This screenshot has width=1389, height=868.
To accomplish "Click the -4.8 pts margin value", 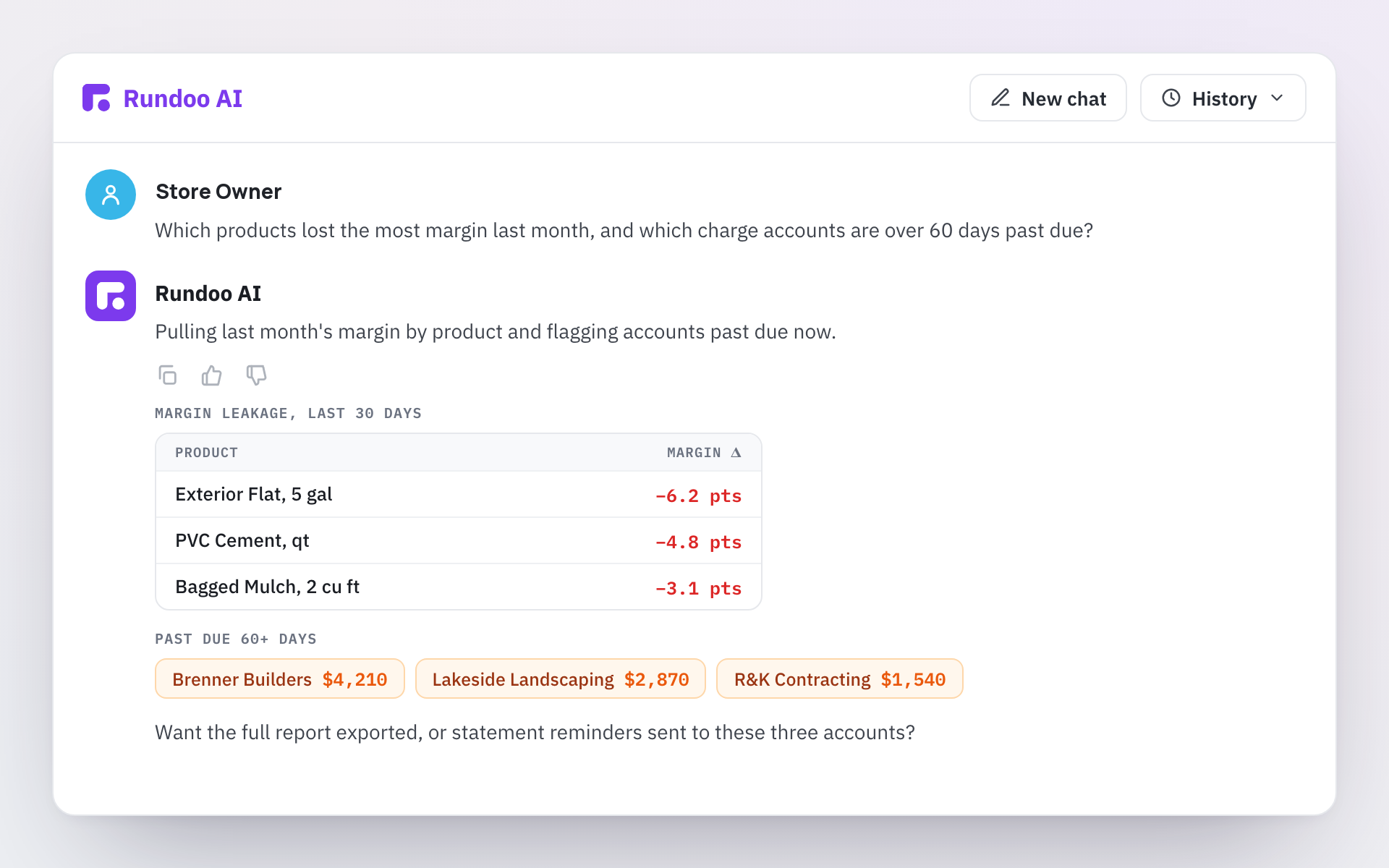I will coord(698,542).
